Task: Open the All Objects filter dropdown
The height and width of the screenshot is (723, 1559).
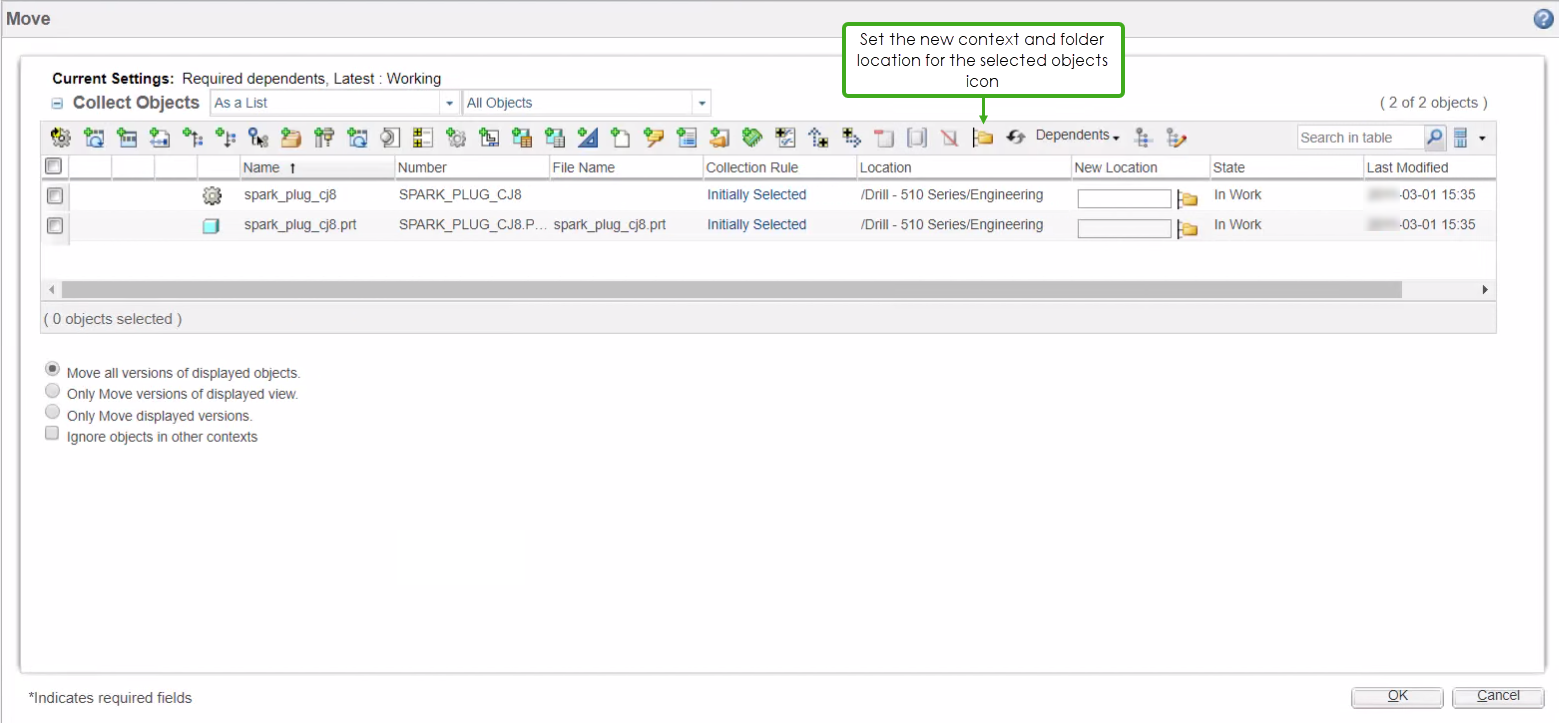Action: [x=701, y=102]
